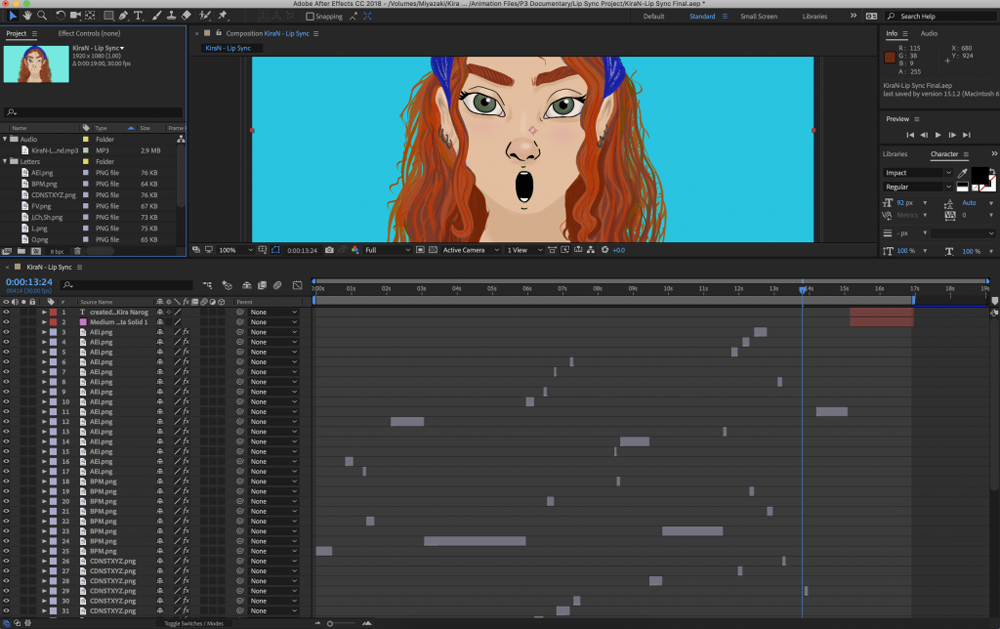Pick the Puppet Pin tool
This screenshot has width=1000, height=629.
tap(223, 15)
